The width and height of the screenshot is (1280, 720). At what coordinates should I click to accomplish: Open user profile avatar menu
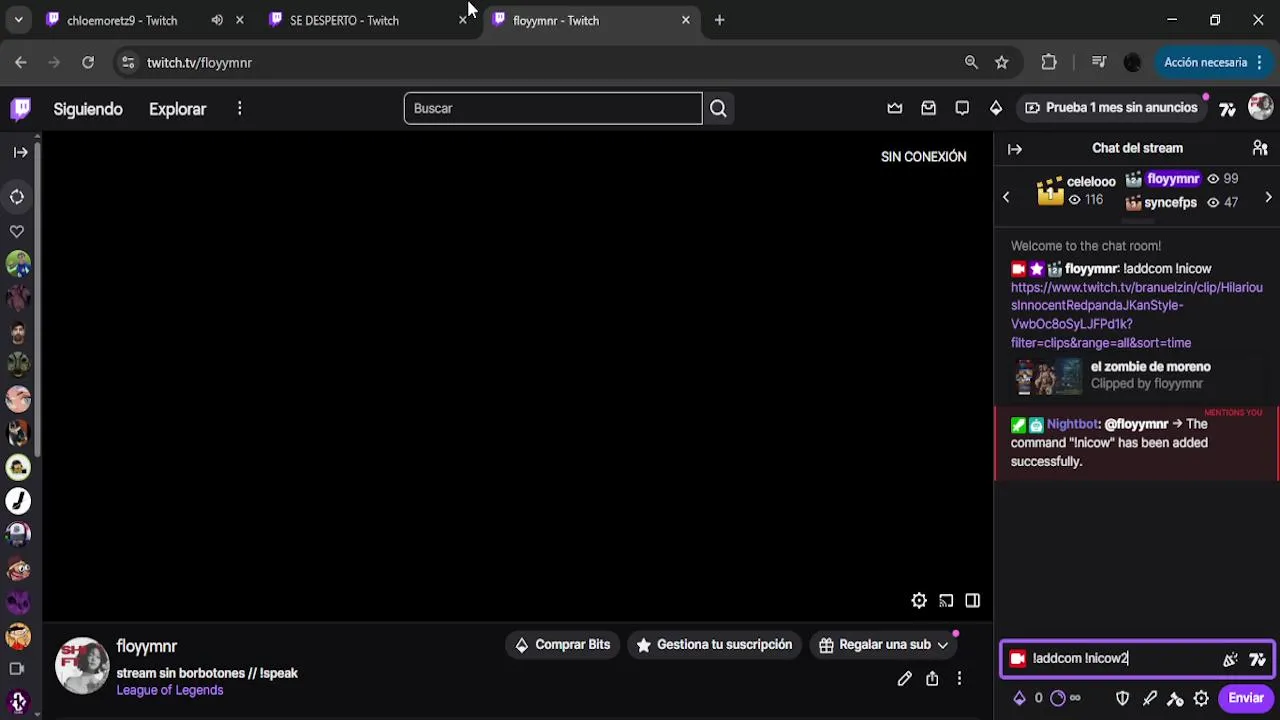(1260, 108)
